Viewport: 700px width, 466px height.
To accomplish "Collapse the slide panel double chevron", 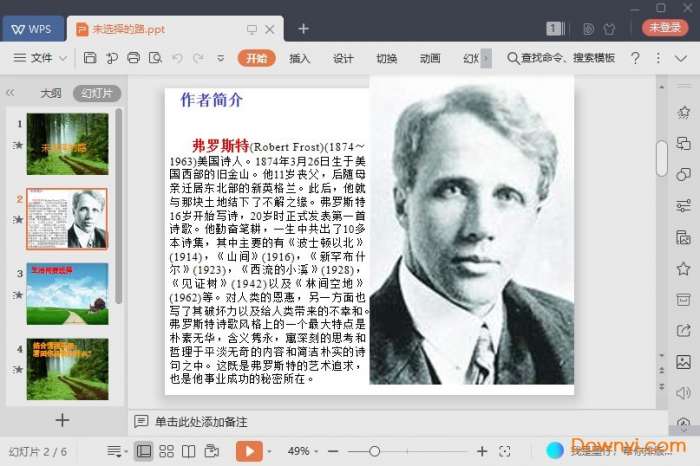I will 10,93.
